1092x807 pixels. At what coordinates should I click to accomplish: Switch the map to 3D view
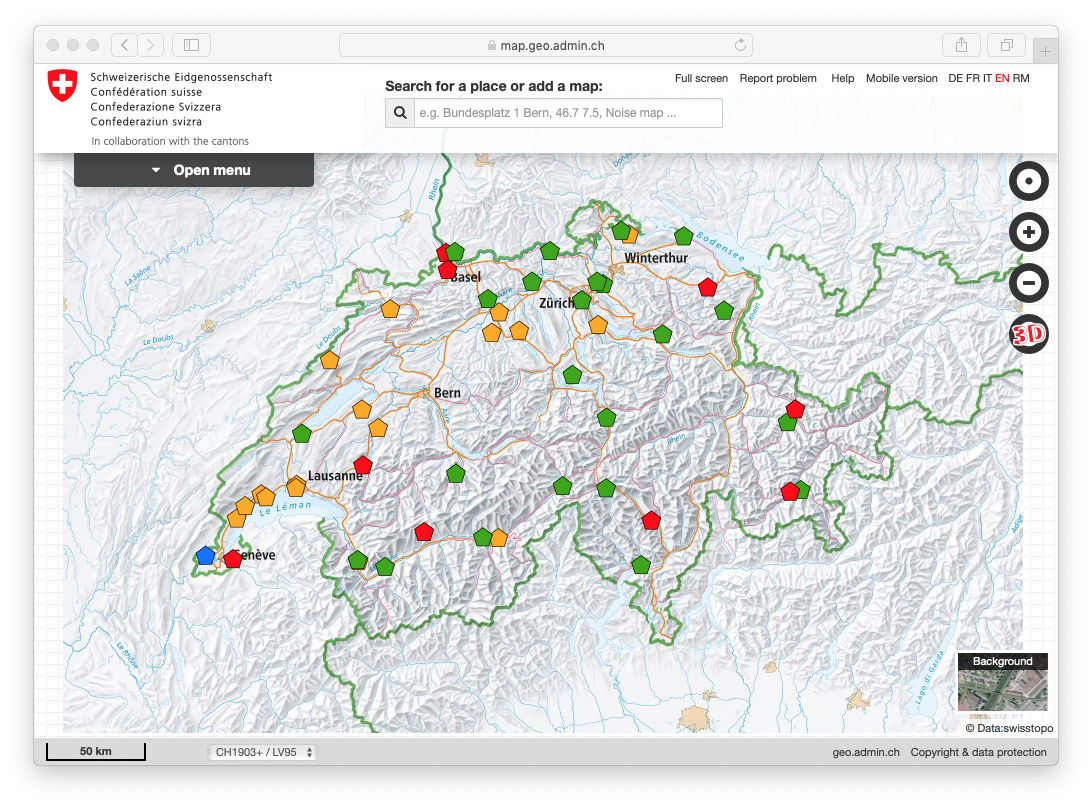point(1028,333)
